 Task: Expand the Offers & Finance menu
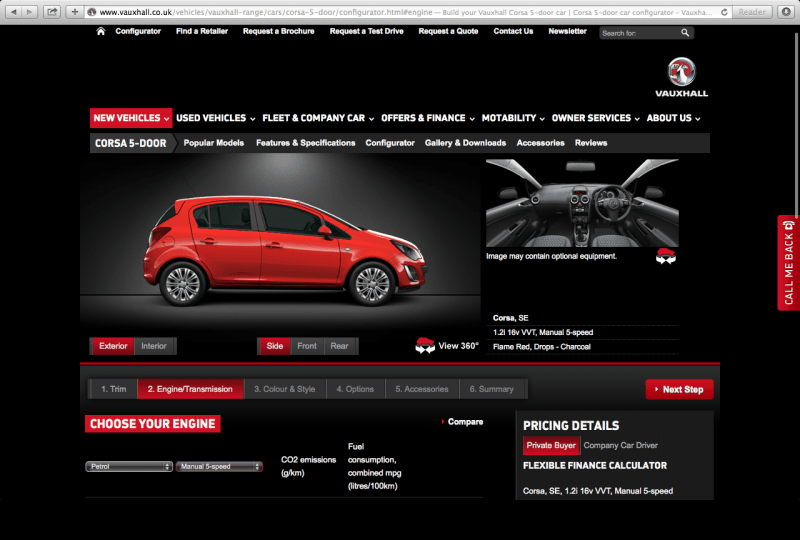tap(428, 118)
